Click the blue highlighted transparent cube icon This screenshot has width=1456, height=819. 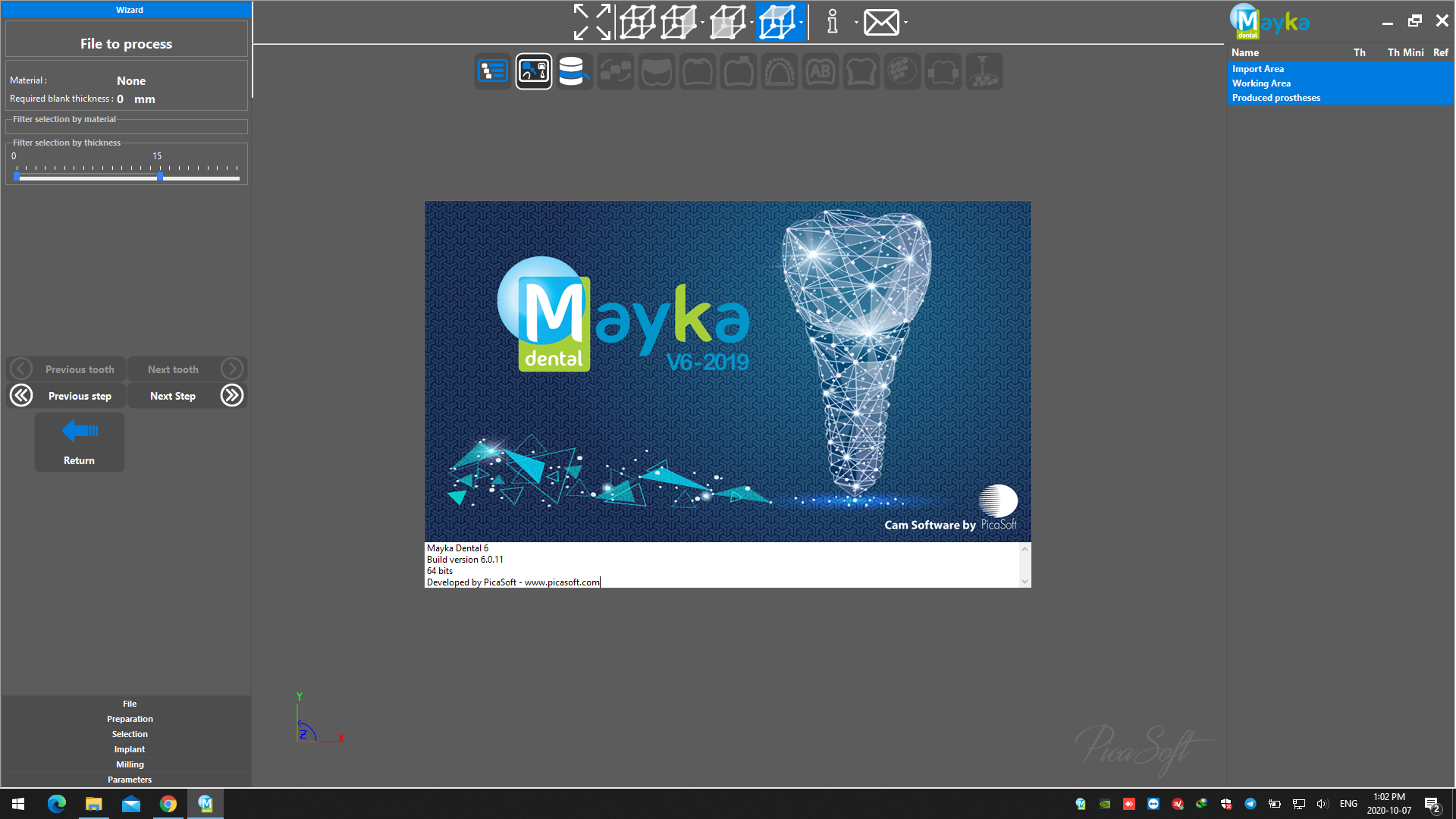click(x=777, y=22)
